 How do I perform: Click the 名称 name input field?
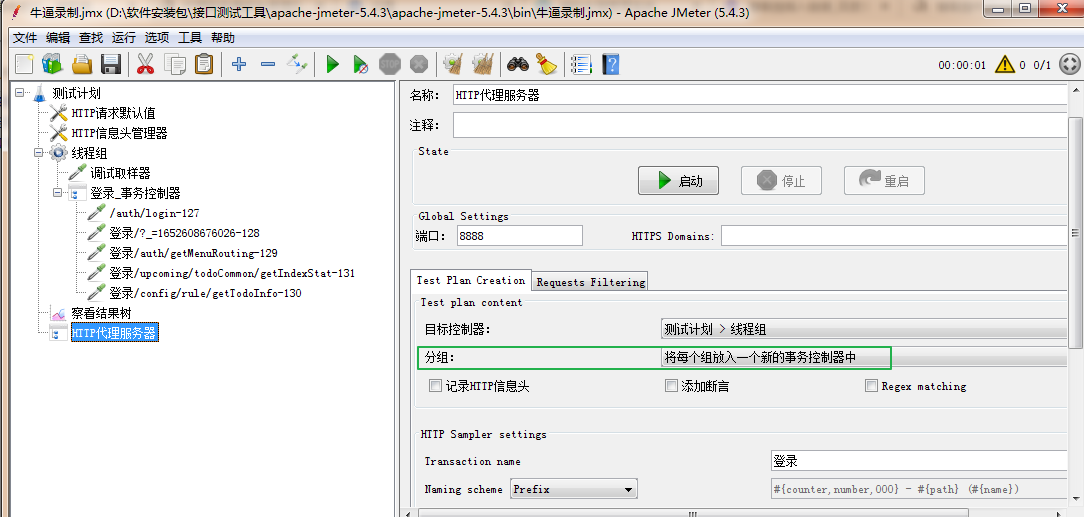click(x=760, y=95)
